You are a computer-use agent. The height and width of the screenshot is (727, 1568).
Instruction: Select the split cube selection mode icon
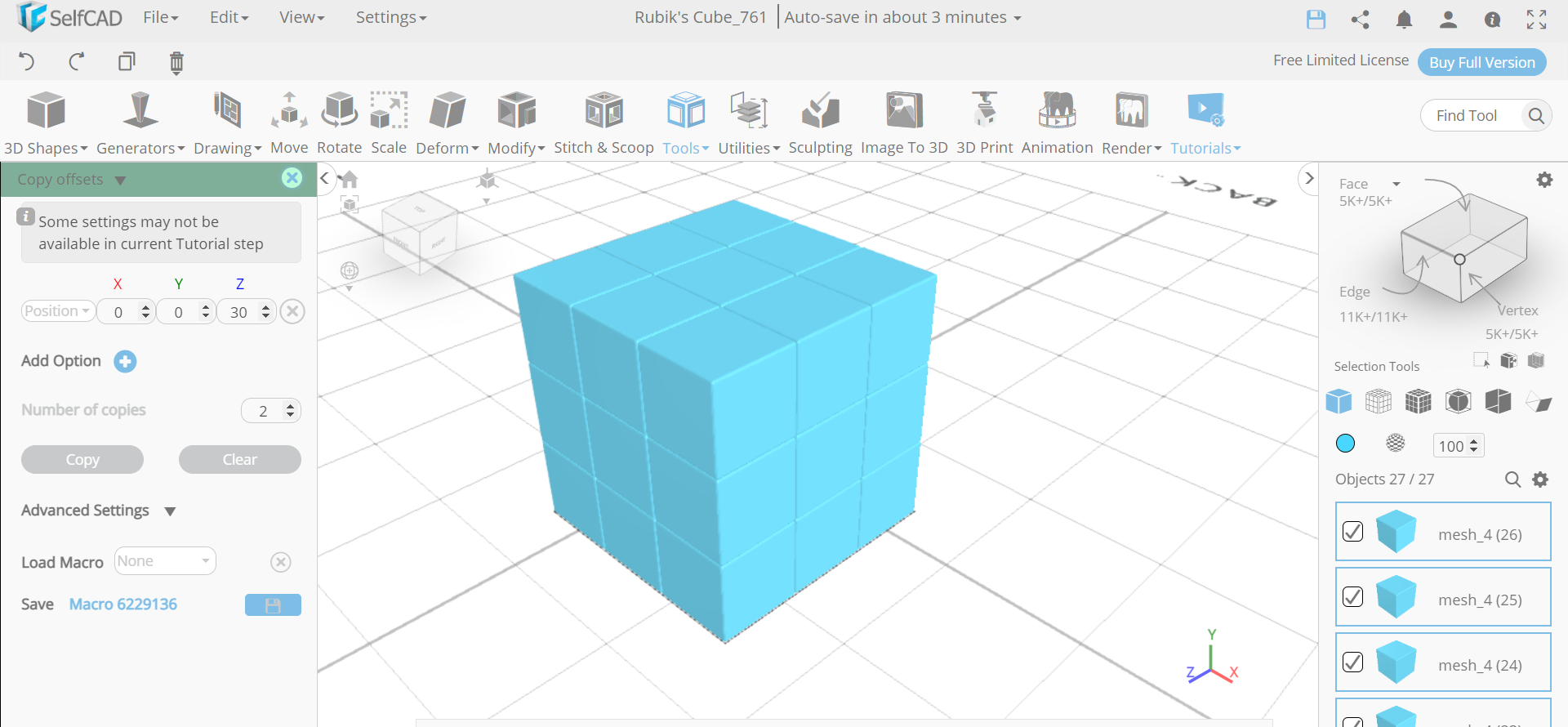click(x=1498, y=401)
